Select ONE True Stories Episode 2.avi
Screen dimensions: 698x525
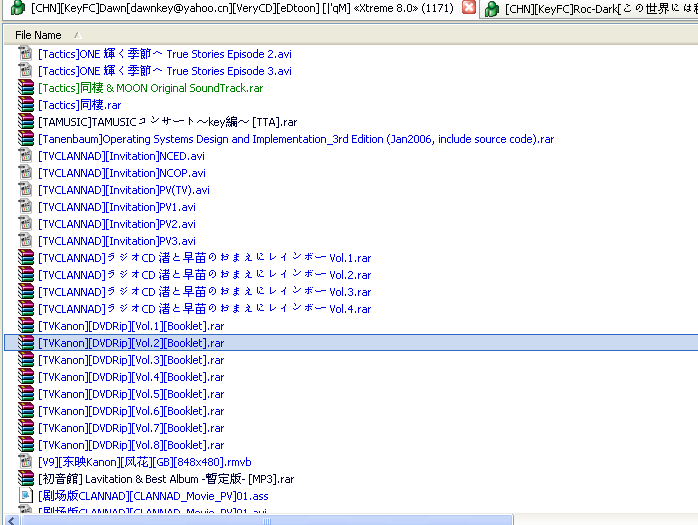[165, 54]
